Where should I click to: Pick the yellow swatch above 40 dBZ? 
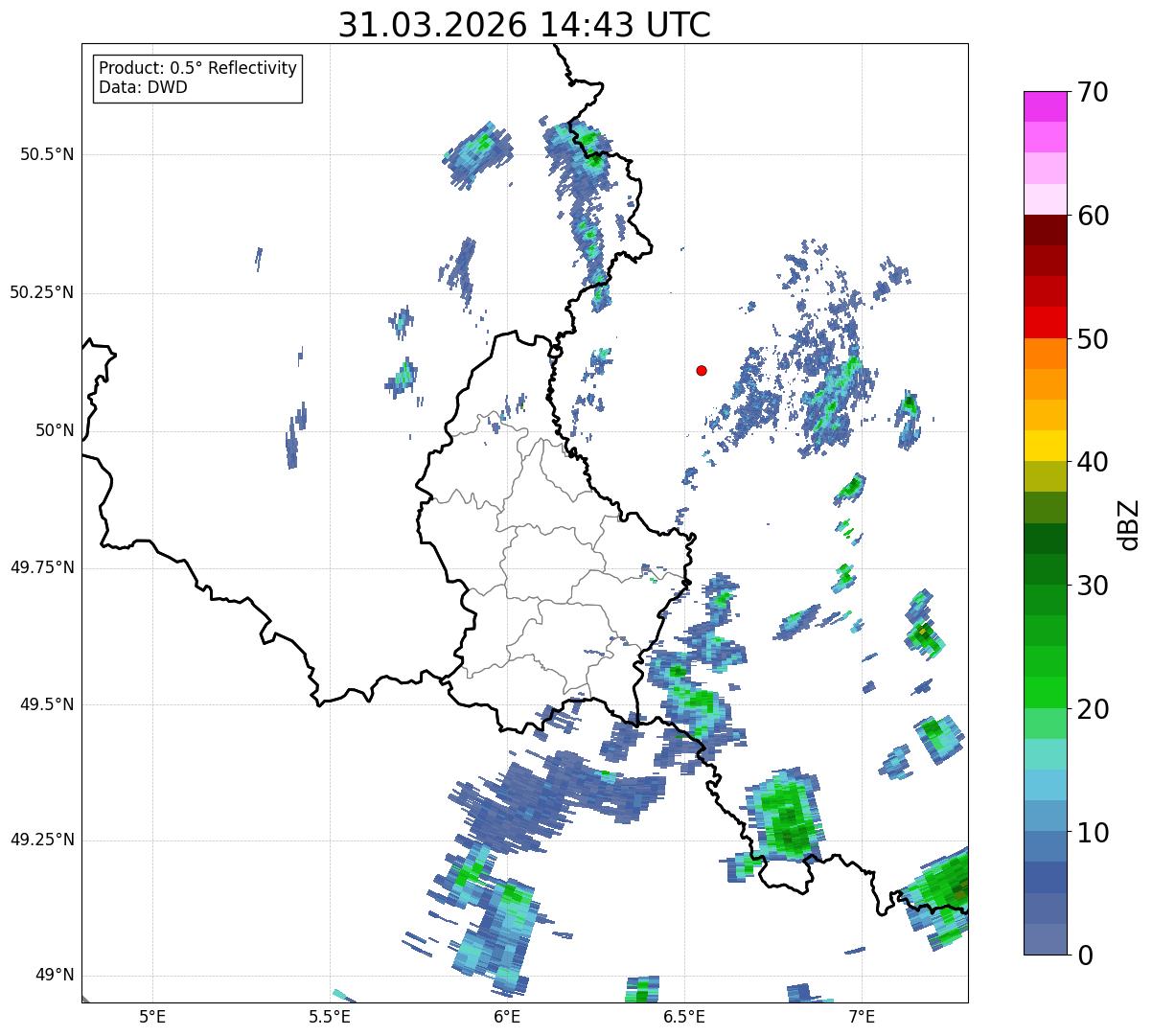(x=1045, y=446)
